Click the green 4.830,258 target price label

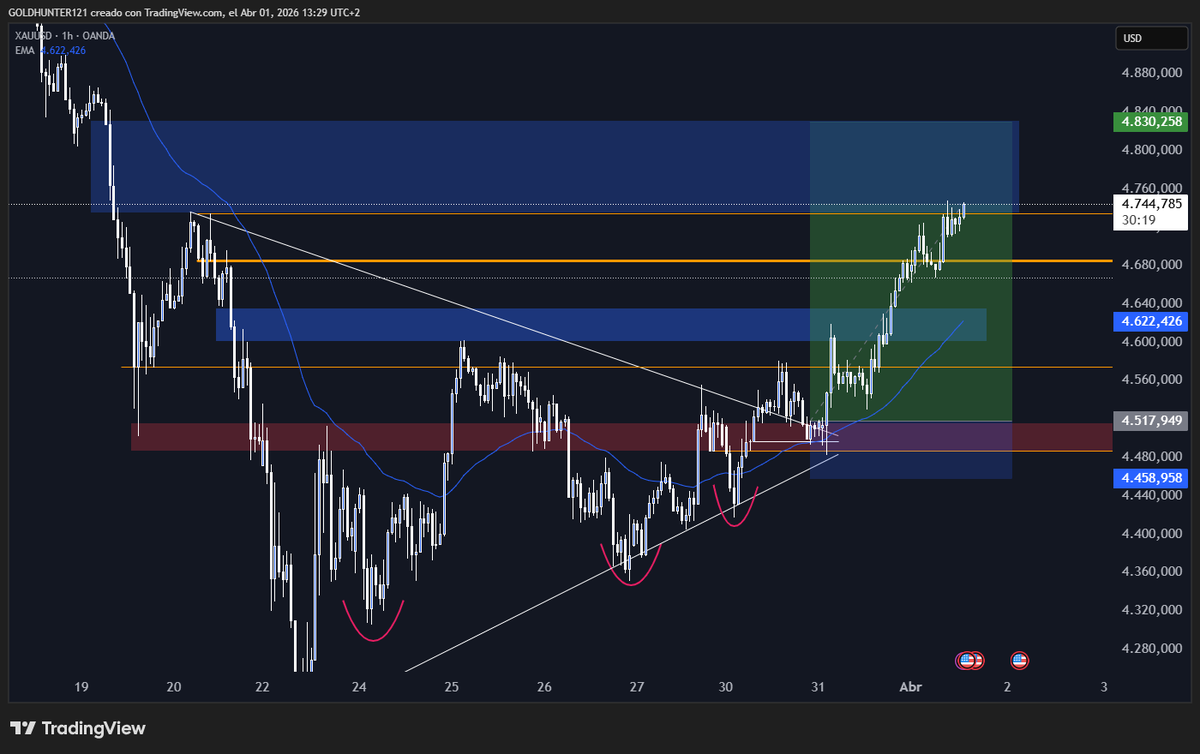1150,122
